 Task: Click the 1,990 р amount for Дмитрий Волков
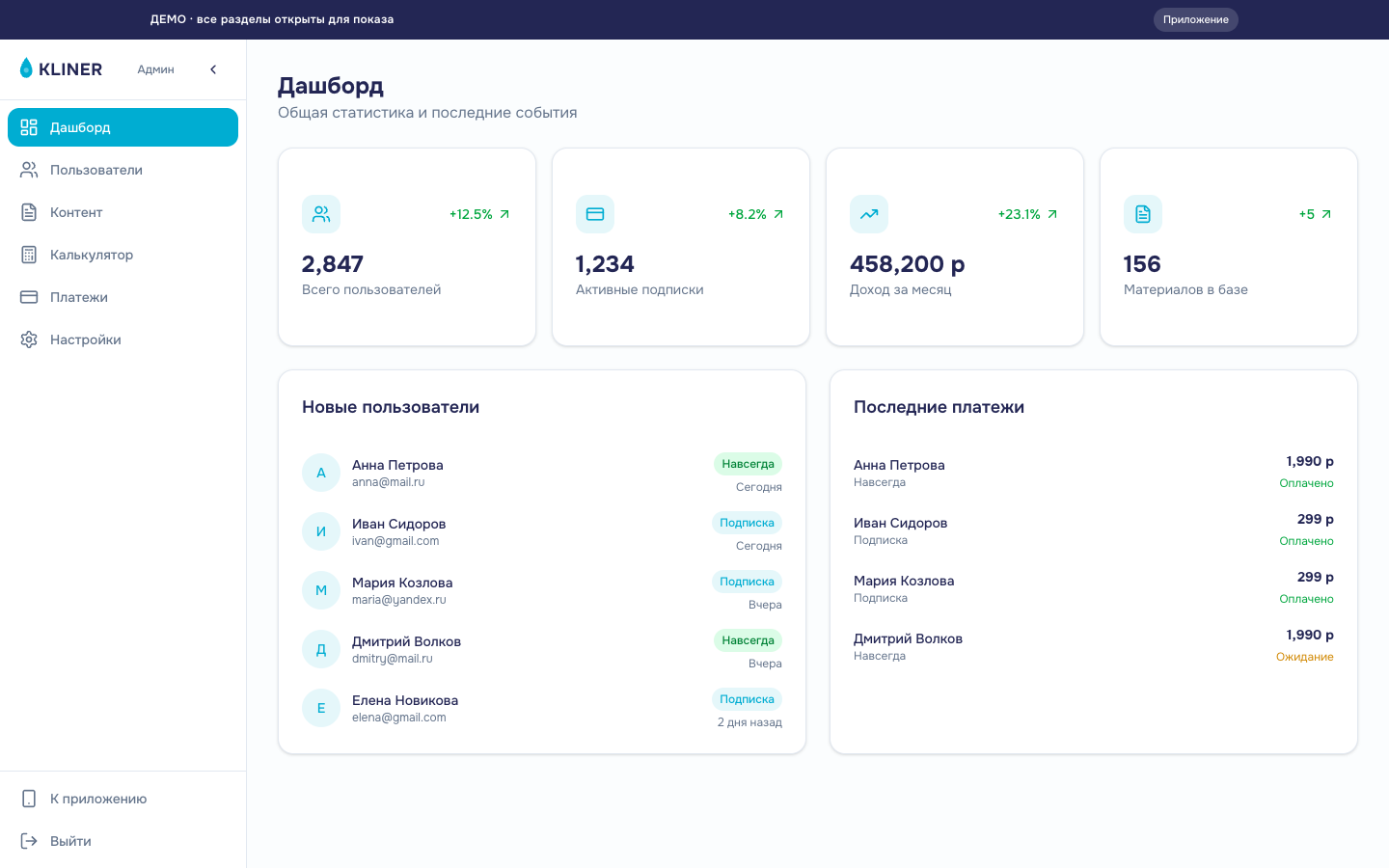point(1310,635)
